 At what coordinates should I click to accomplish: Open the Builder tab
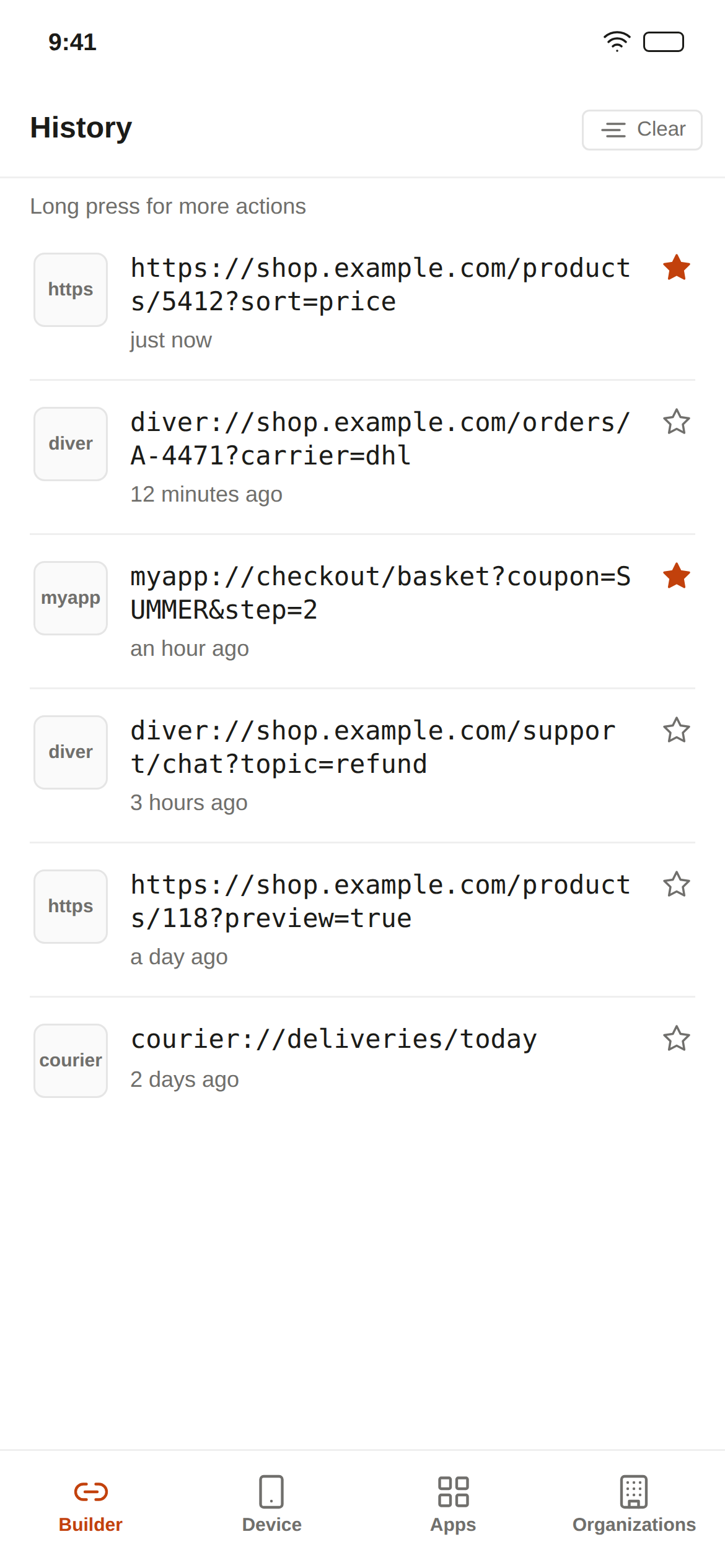point(90,1505)
